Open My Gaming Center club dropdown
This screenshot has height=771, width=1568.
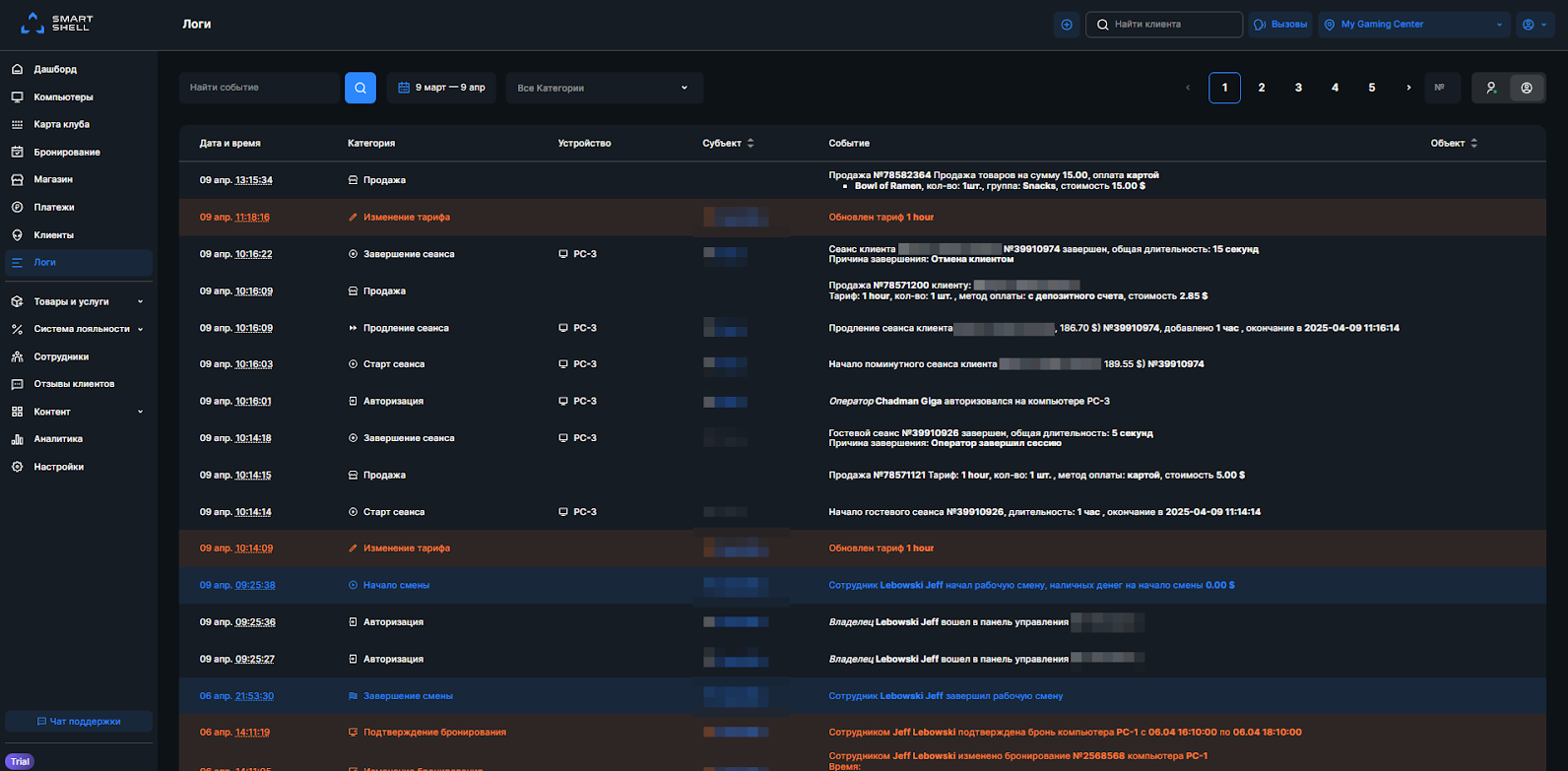[1414, 25]
